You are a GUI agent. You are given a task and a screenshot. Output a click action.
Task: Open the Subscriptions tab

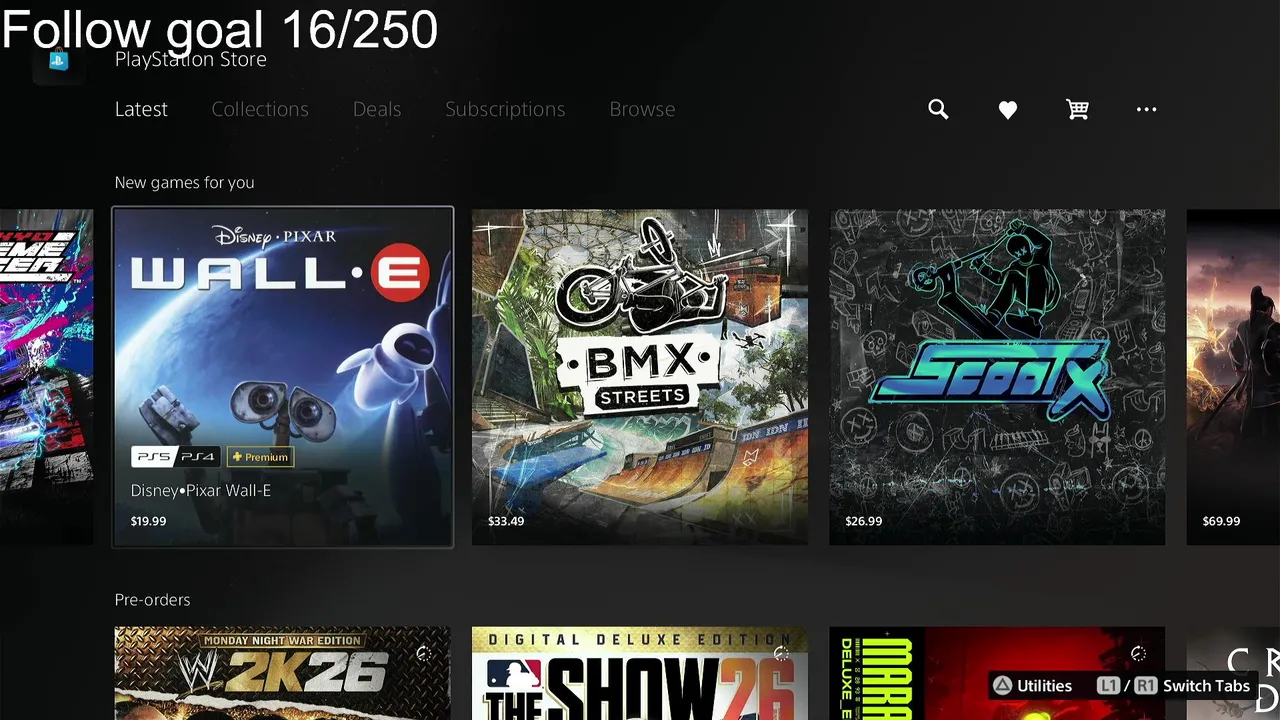(505, 109)
